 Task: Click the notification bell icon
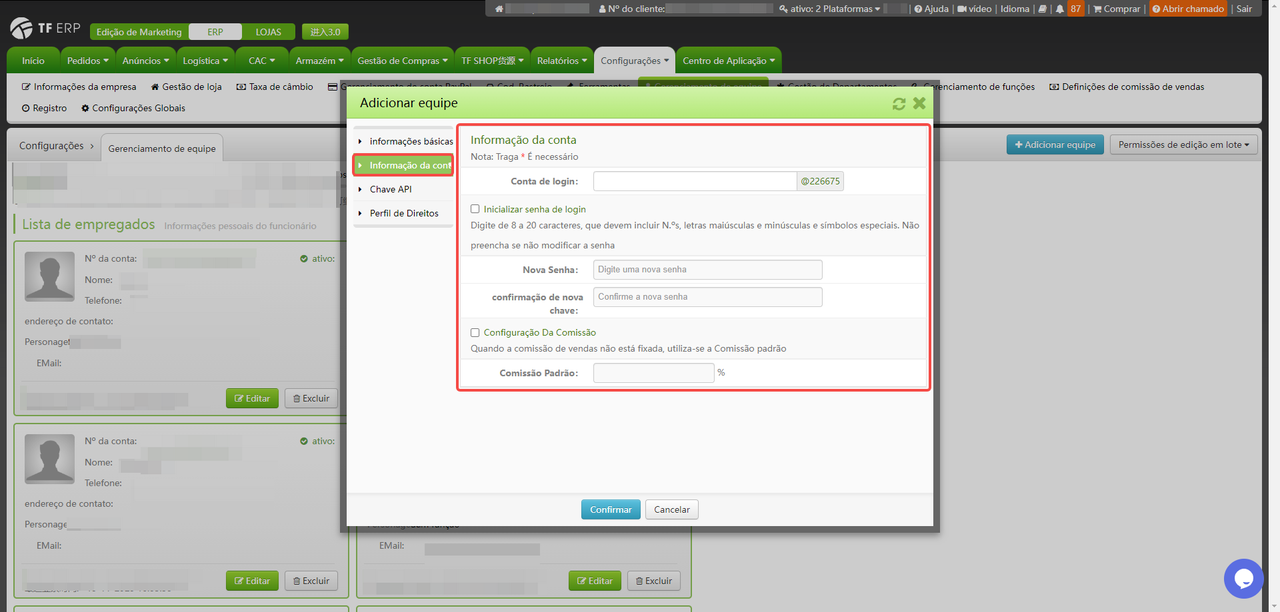point(1059,9)
